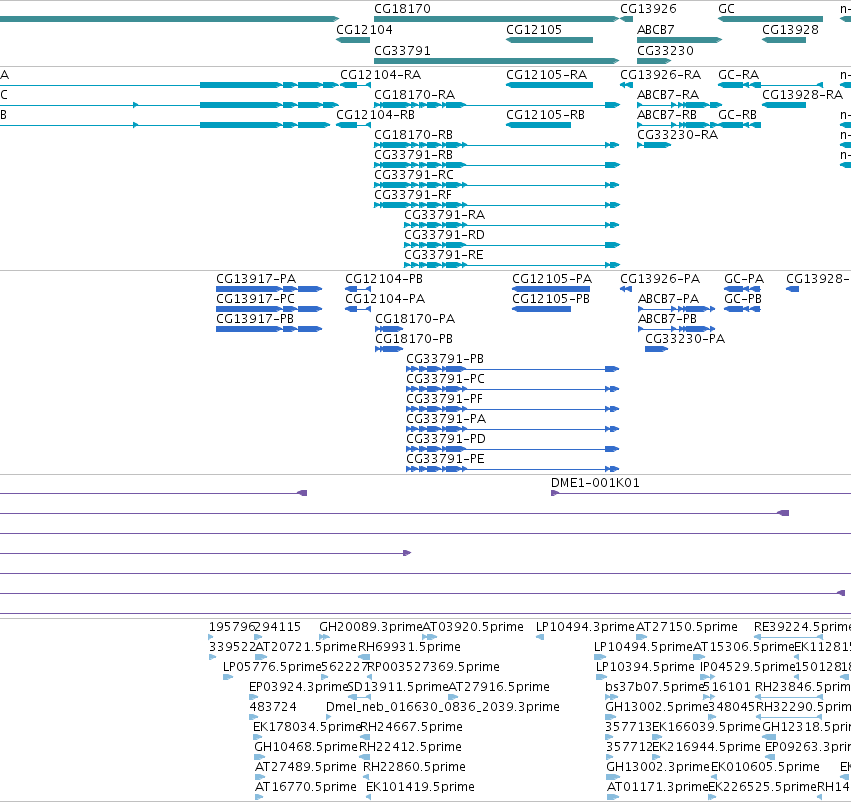The height and width of the screenshot is (802, 851).
Task: Click protein CG12104-PA label
Action: point(385,299)
